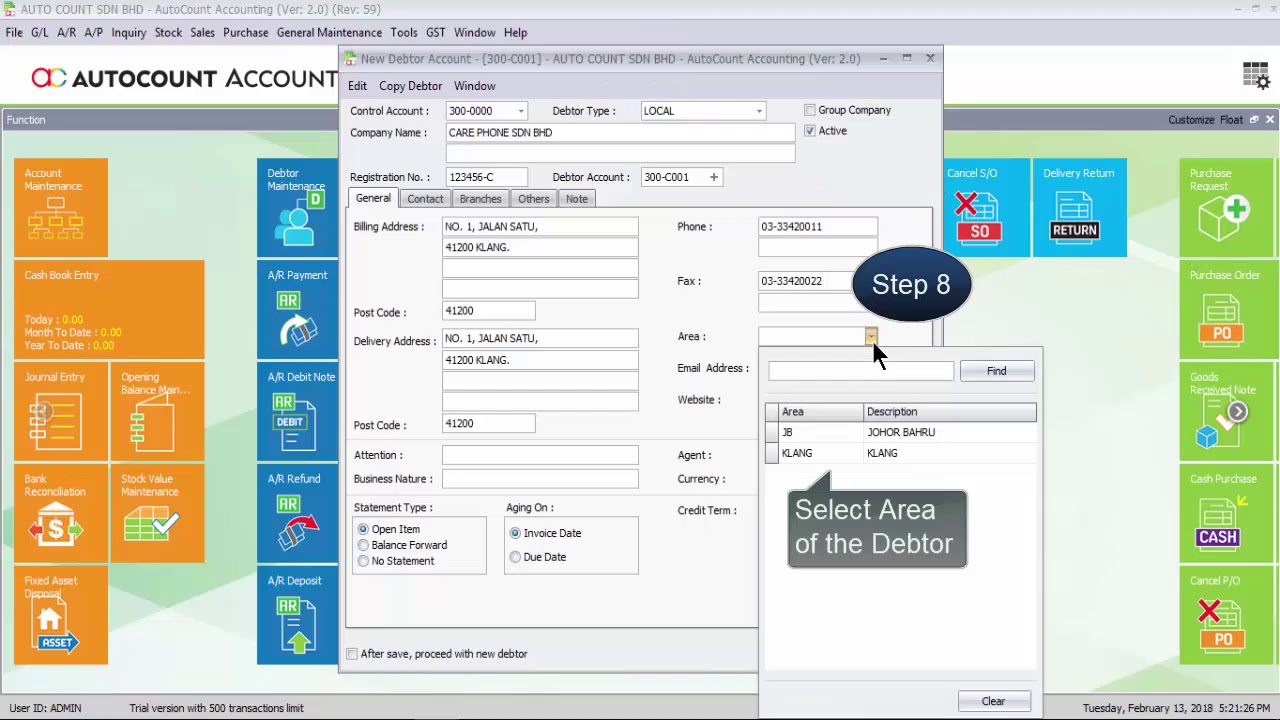Select No Statement option
The width and height of the screenshot is (1280, 720).
click(x=364, y=561)
